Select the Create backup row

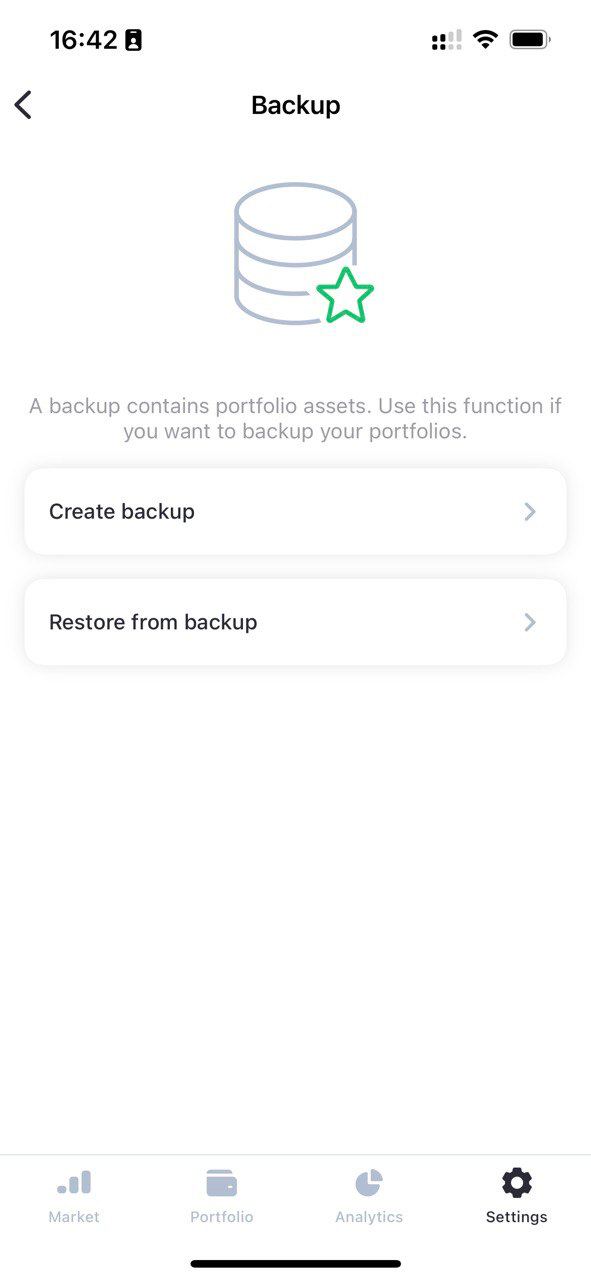coord(295,511)
